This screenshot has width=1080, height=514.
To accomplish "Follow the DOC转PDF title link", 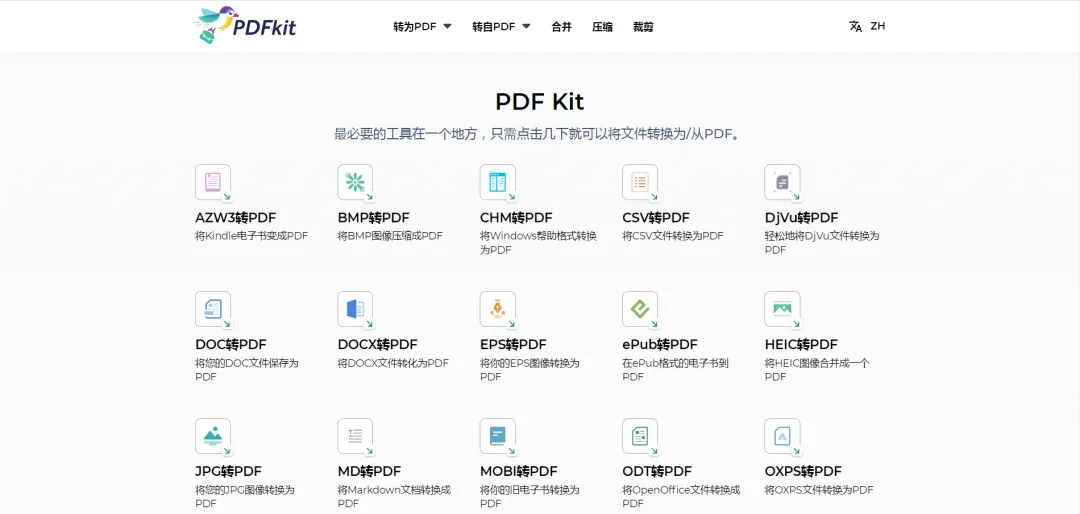I will [x=231, y=345].
